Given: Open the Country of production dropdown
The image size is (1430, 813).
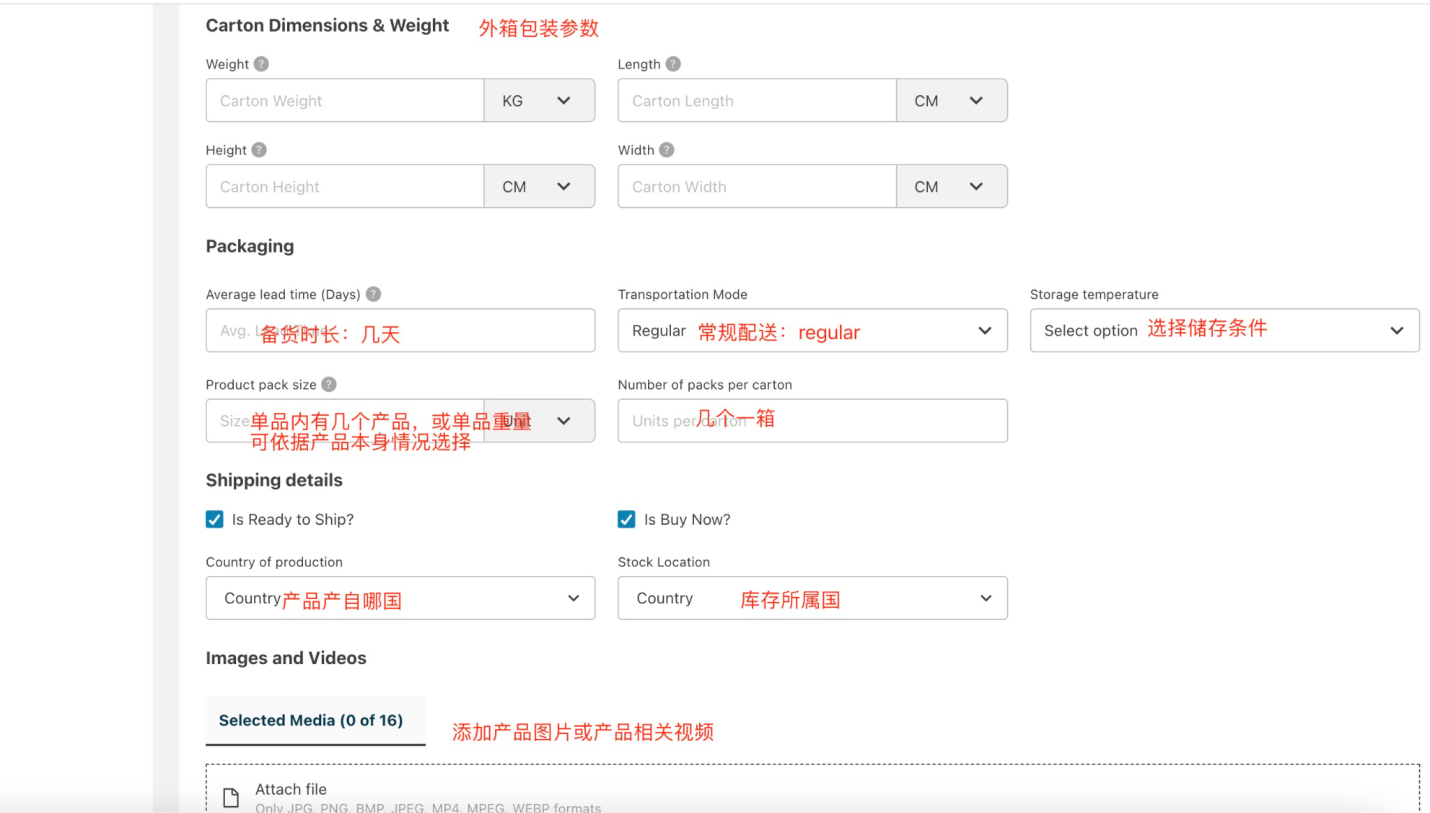Looking at the screenshot, I should [400, 598].
